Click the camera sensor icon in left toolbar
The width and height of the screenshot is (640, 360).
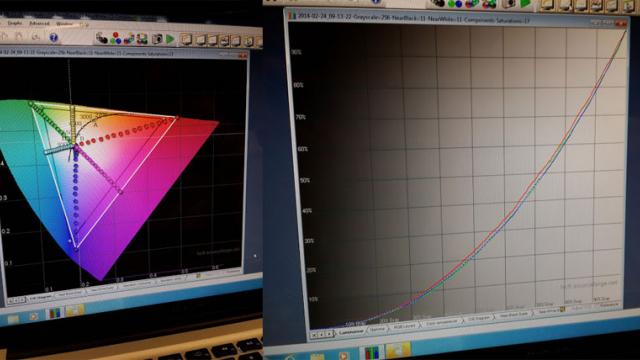157,39
